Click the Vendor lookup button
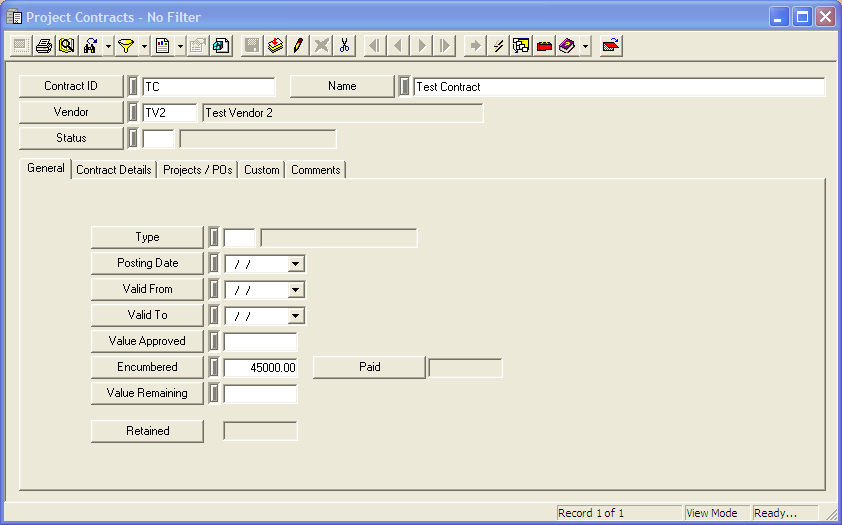The image size is (842, 525). coord(71,112)
